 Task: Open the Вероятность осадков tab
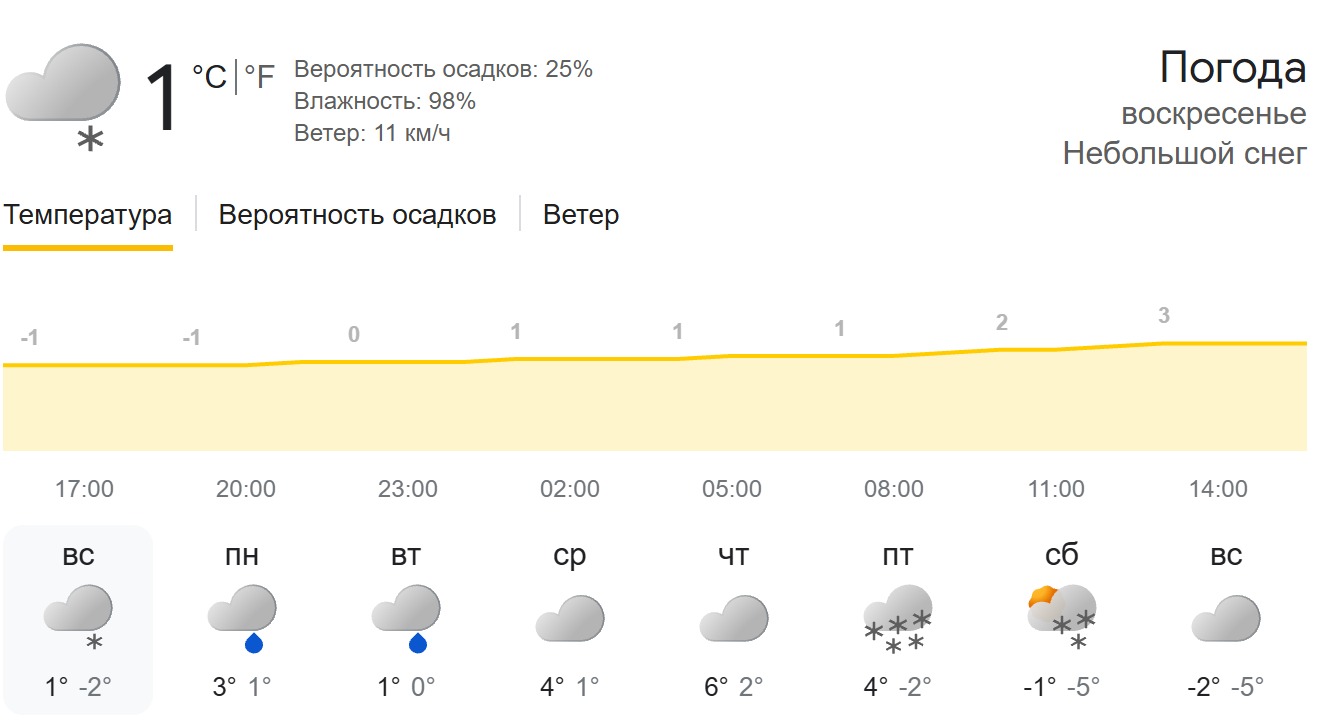pyautogui.click(x=357, y=215)
